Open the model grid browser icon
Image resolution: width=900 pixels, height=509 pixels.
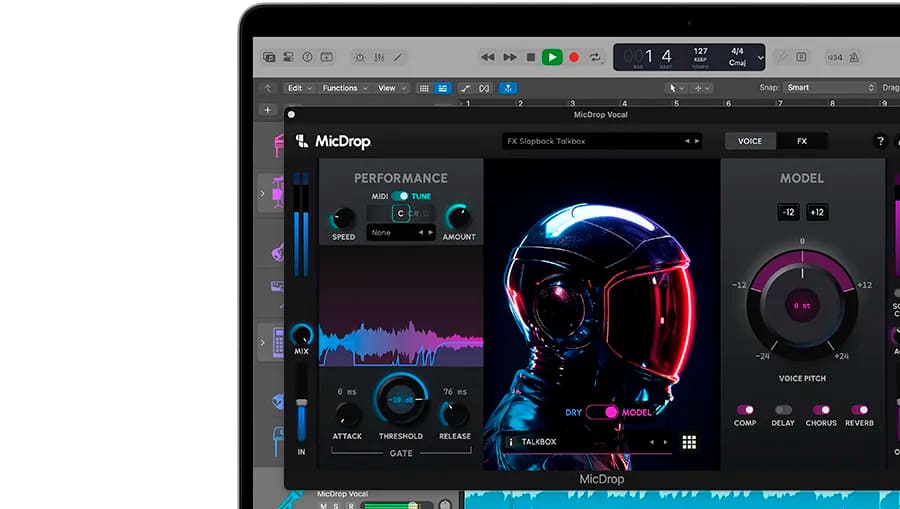(x=689, y=442)
